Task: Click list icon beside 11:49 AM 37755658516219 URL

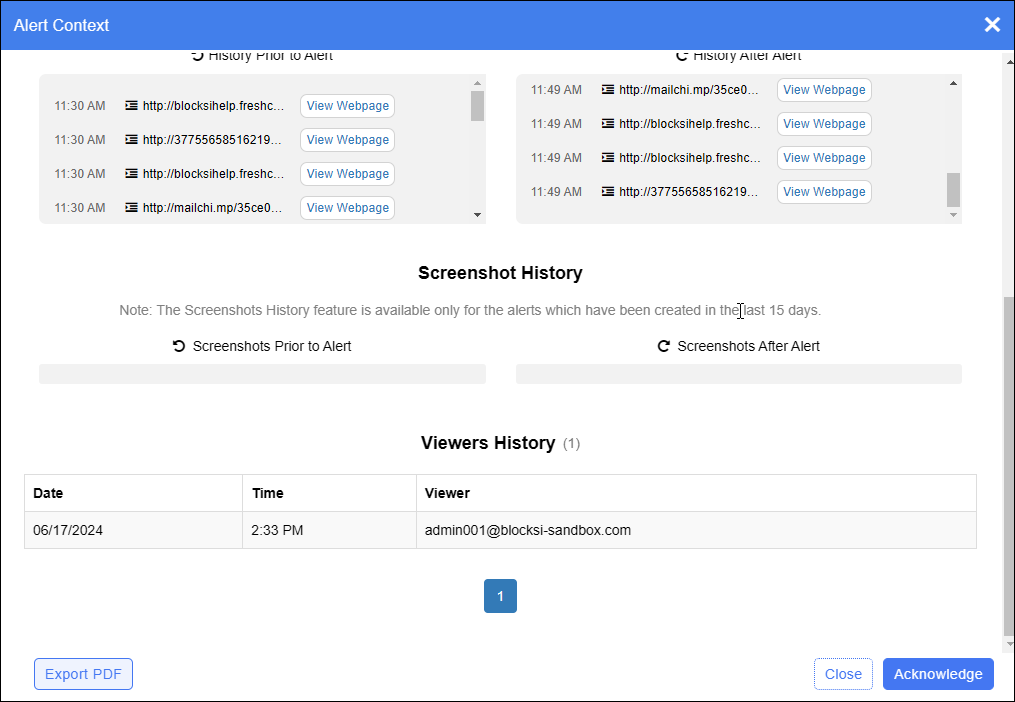Action: [608, 191]
